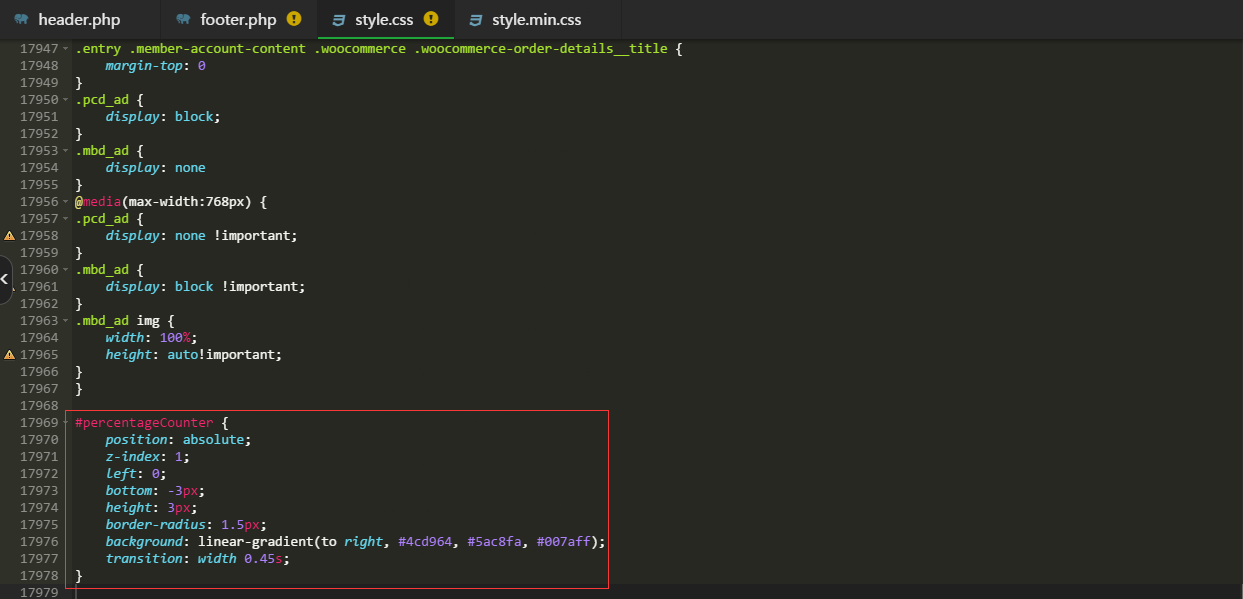Open the style.min.css tab
The height and width of the screenshot is (599, 1243).
[536, 20]
